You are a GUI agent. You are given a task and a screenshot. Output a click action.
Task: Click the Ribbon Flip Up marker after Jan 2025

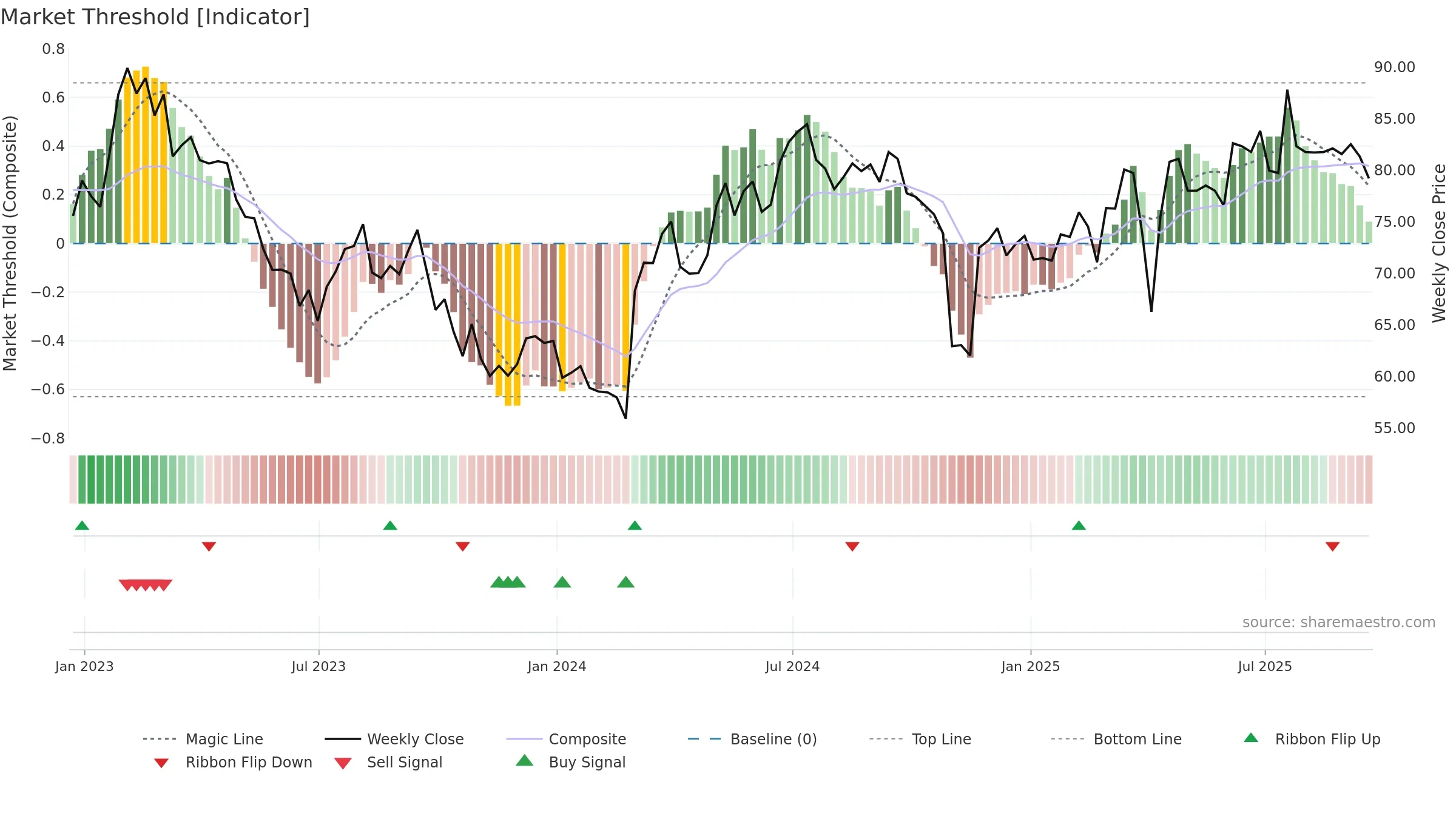point(1079,525)
